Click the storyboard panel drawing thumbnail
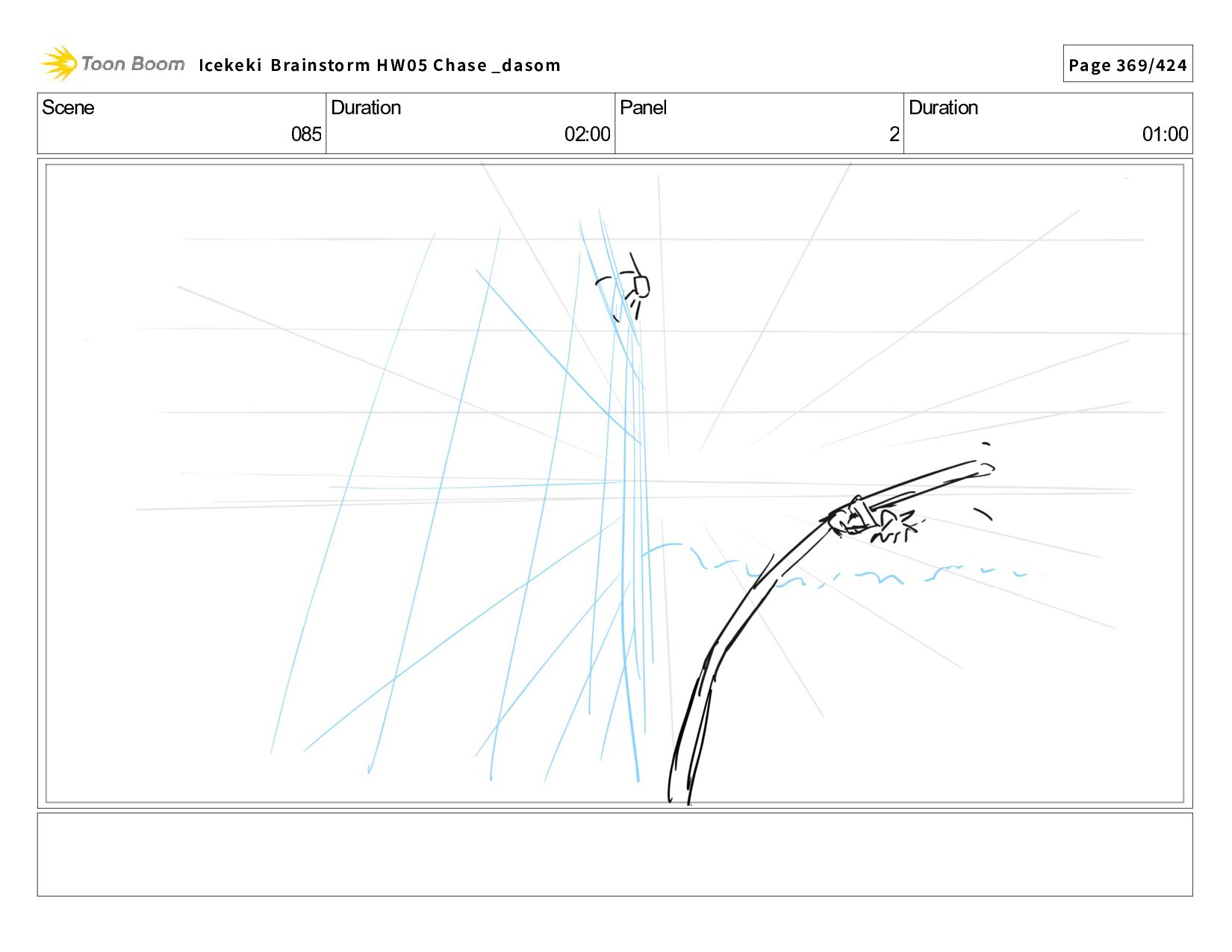The image size is (1232, 952). [615, 483]
